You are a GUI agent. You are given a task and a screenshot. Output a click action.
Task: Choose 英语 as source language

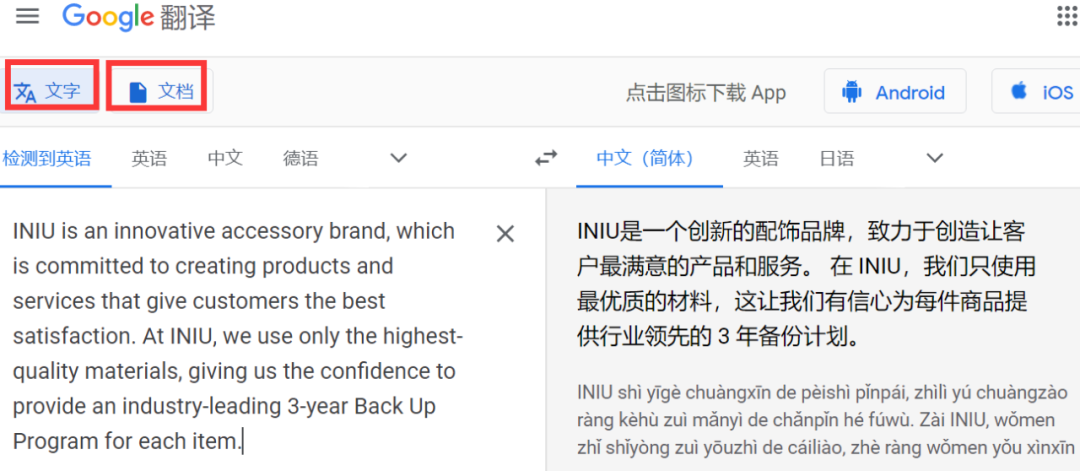(149, 159)
